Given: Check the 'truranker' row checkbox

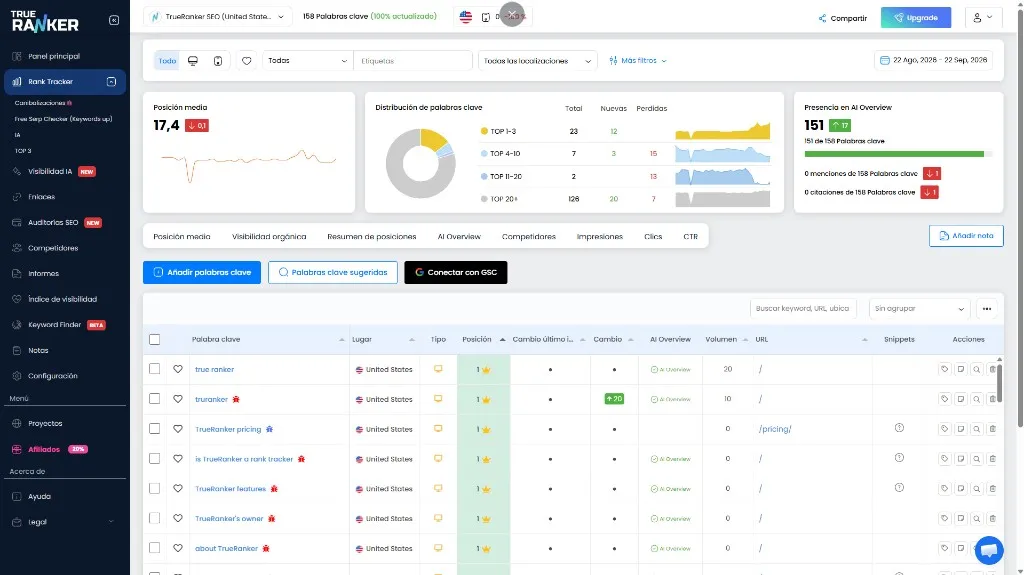Looking at the screenshot, I should [155, 399].
